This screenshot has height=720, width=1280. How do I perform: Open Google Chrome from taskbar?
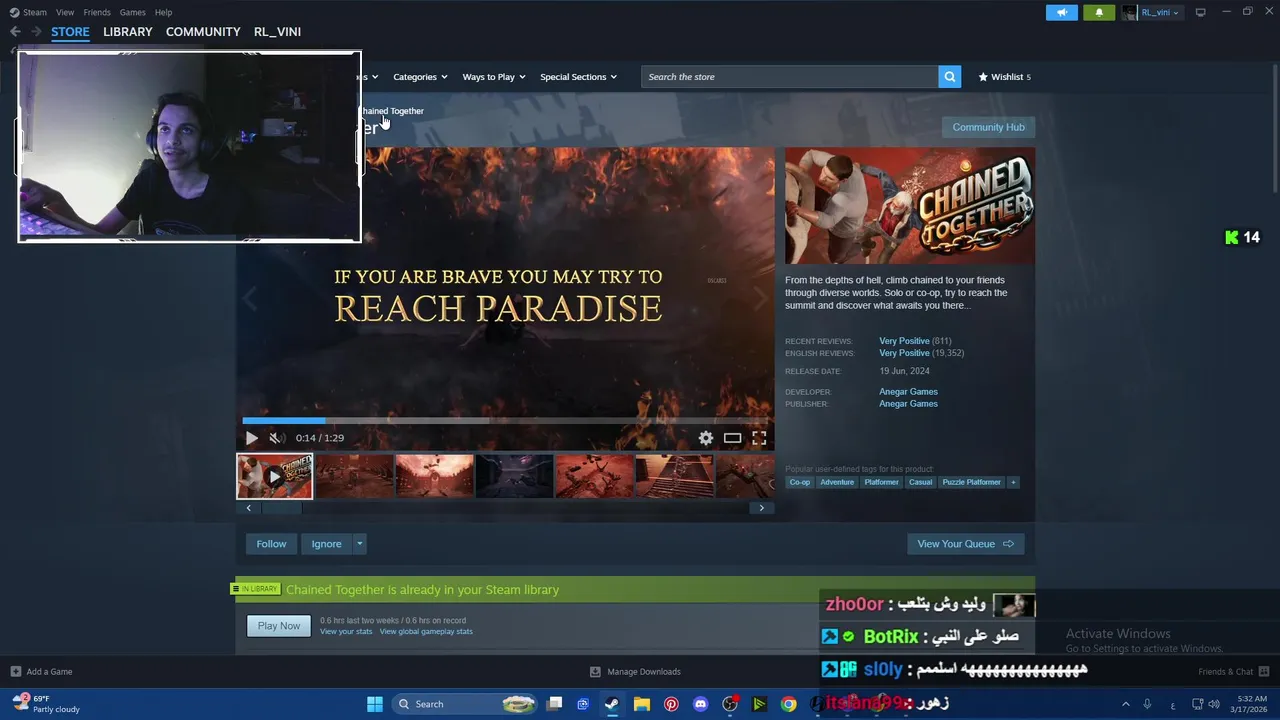pyautogui.click(x=789, y=704)
